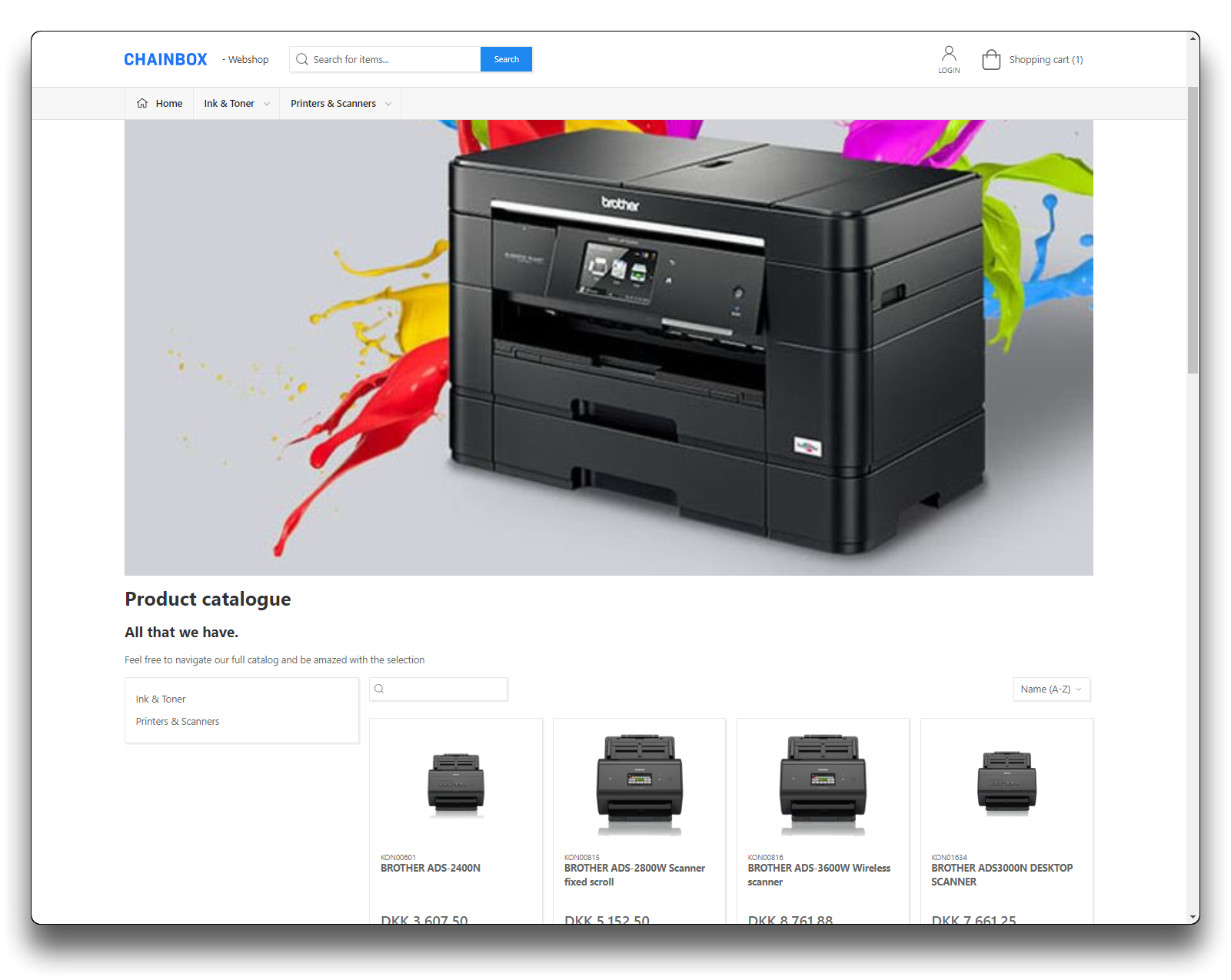
Task: Click the Brother printer hero banner image
Action: [x=608, y=347]
